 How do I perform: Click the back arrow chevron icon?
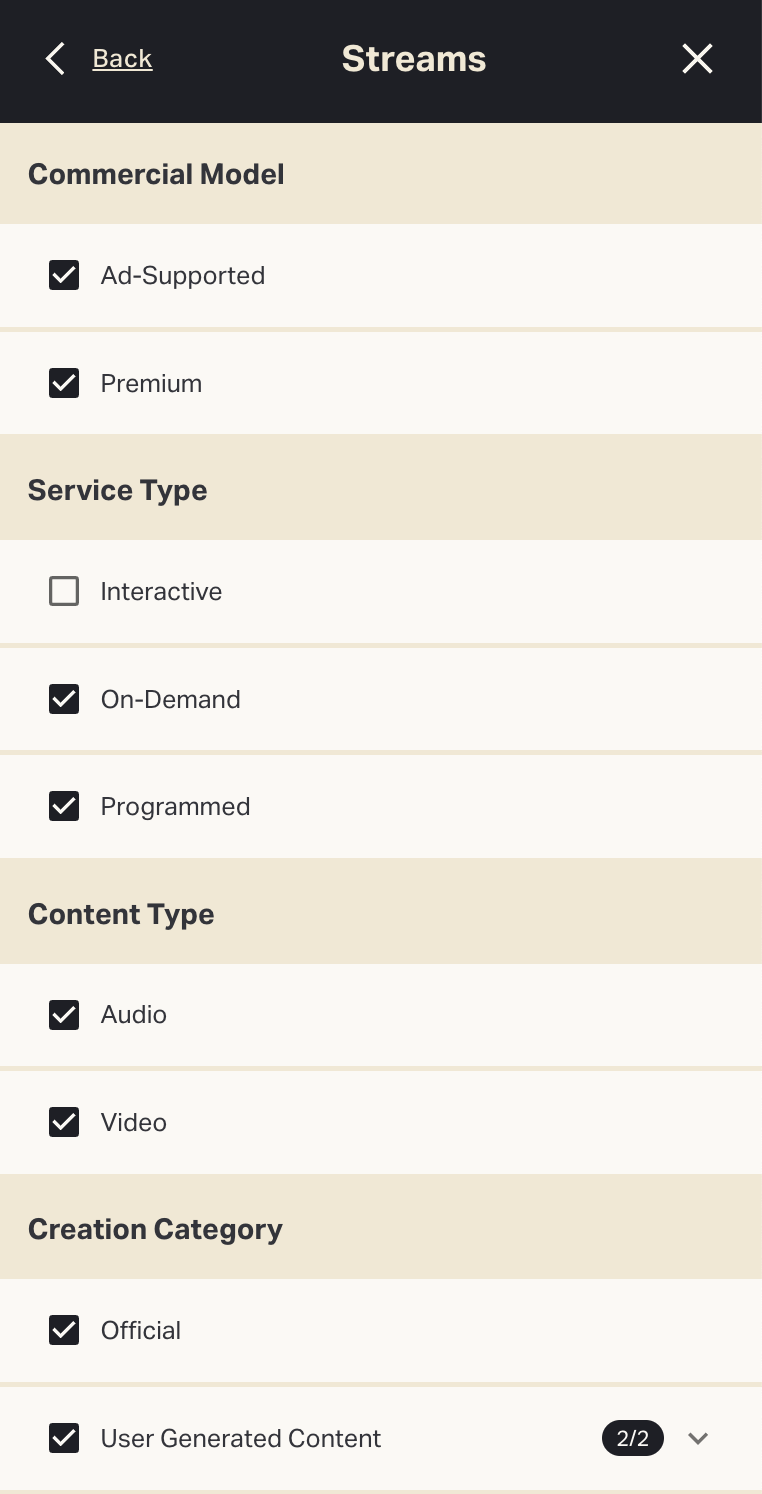(55, 59)
